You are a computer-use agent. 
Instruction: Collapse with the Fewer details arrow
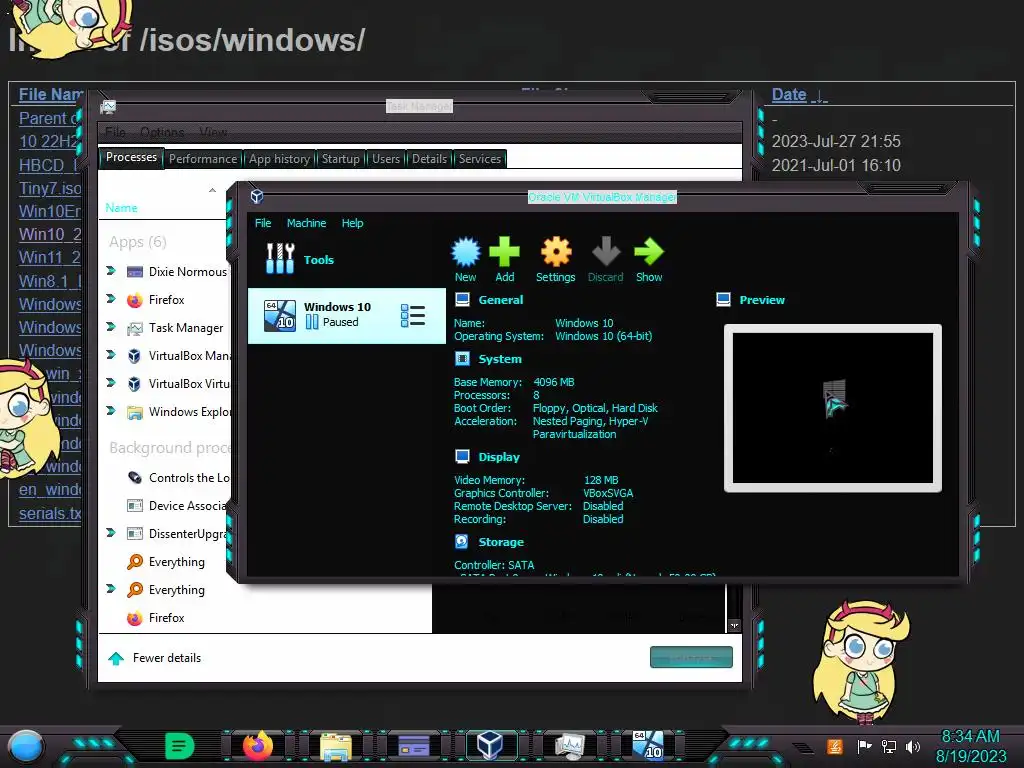click(x=116, y=658)
